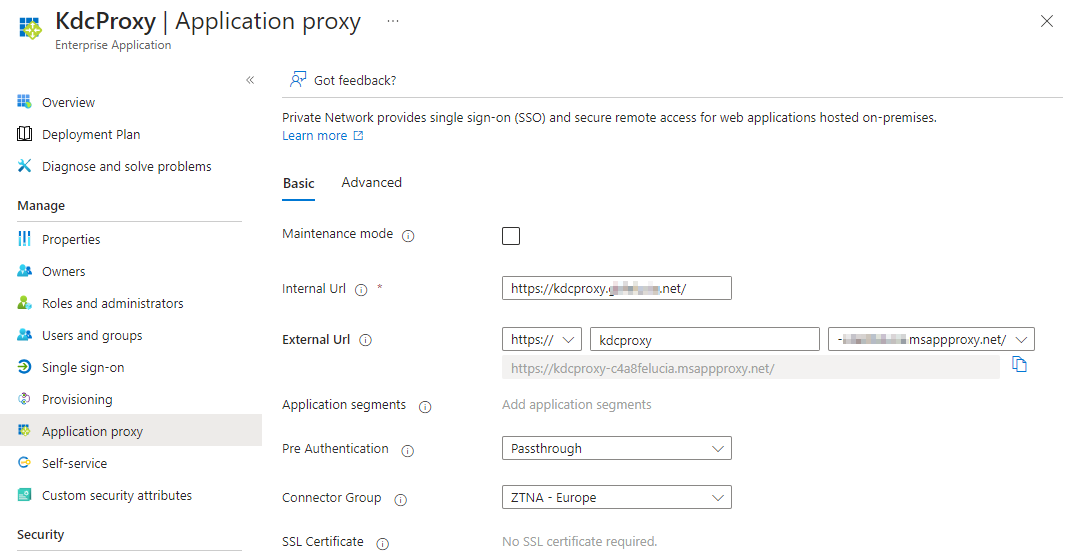Screen dimensions: 1069x555
Task: Show info tooltip for Connector Group
Action: pyautogui.click(x=401, y=500)
